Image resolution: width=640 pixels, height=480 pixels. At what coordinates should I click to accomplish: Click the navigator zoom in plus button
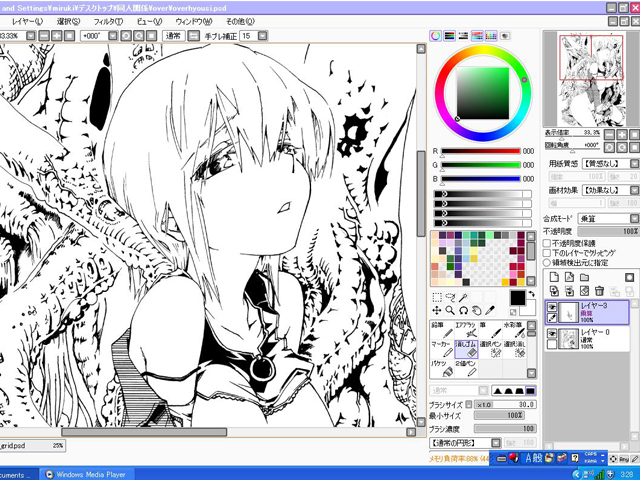622,135
